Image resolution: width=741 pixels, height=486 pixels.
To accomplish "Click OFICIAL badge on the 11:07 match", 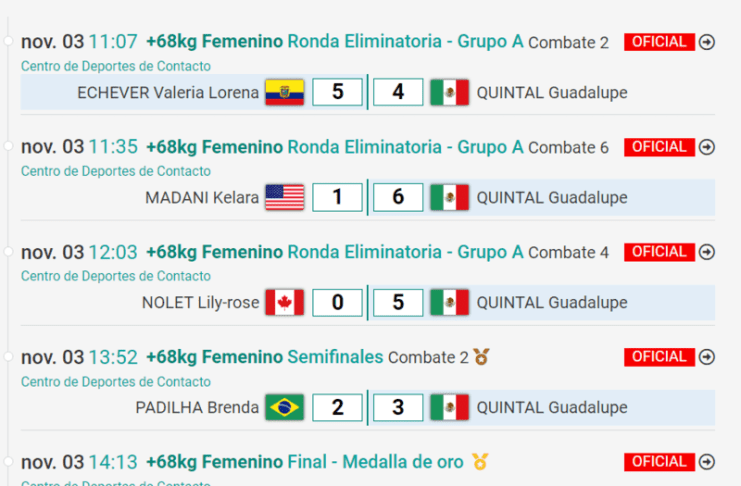I will [659, 42].
